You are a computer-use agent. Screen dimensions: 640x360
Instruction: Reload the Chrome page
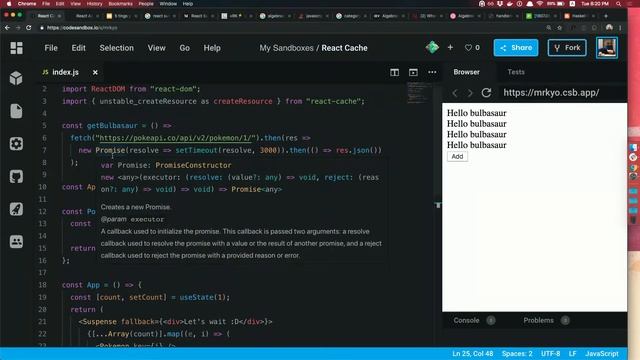(x=29, y=27)
